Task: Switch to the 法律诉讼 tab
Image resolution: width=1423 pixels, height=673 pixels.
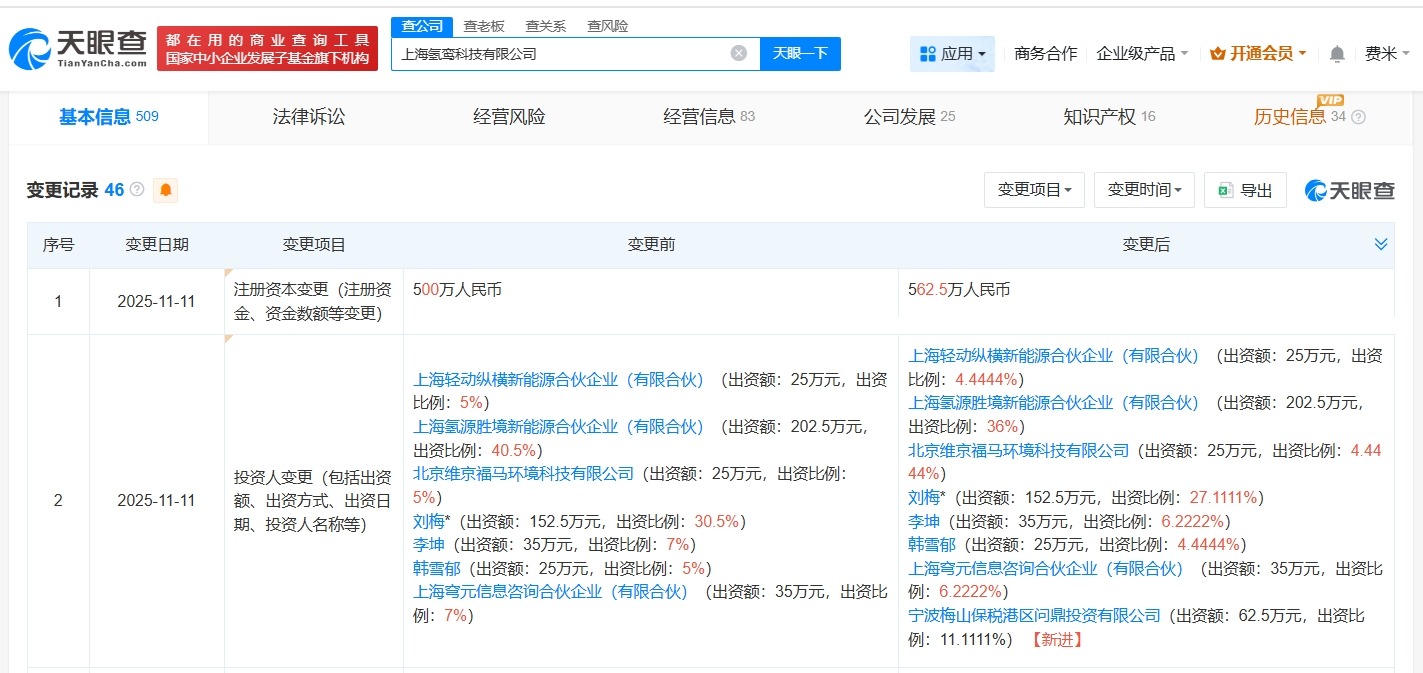Action: point(306,116)
